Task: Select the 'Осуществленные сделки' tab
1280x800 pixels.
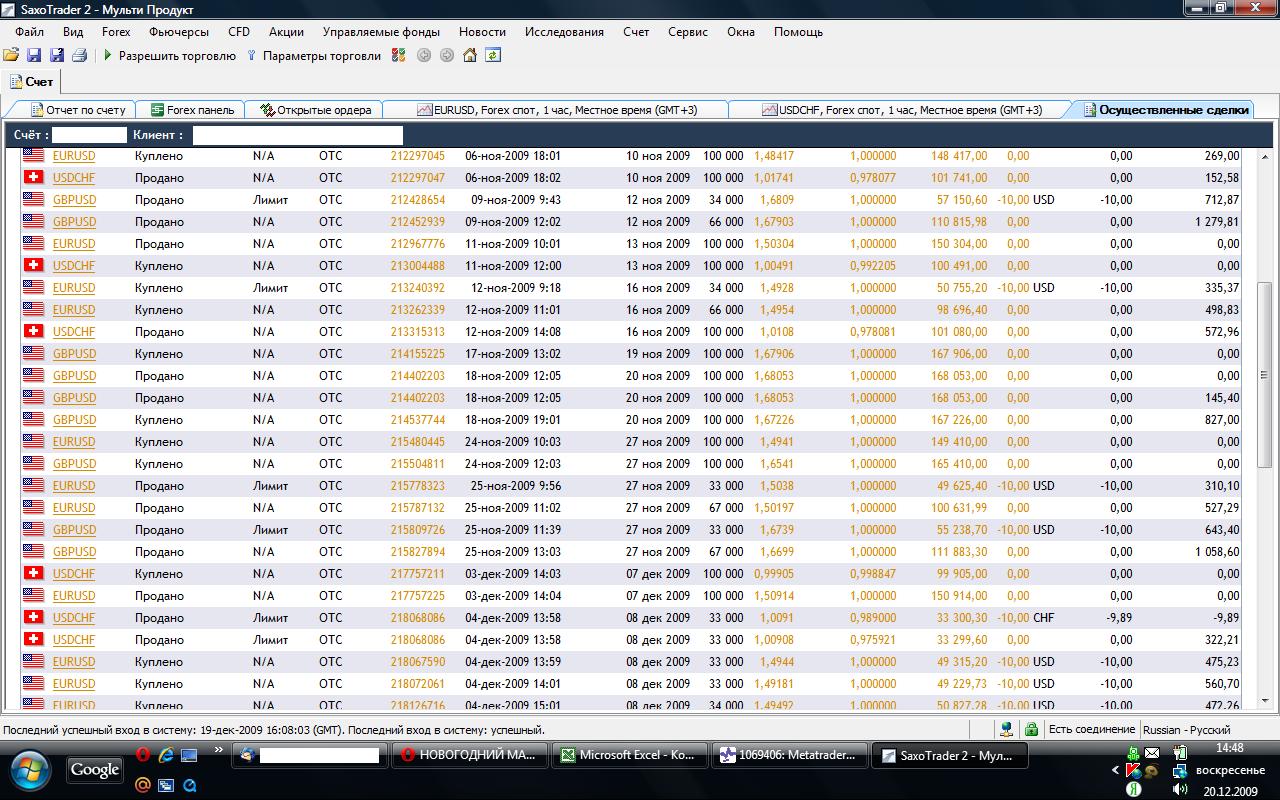Action: [x=1164, y=110]
